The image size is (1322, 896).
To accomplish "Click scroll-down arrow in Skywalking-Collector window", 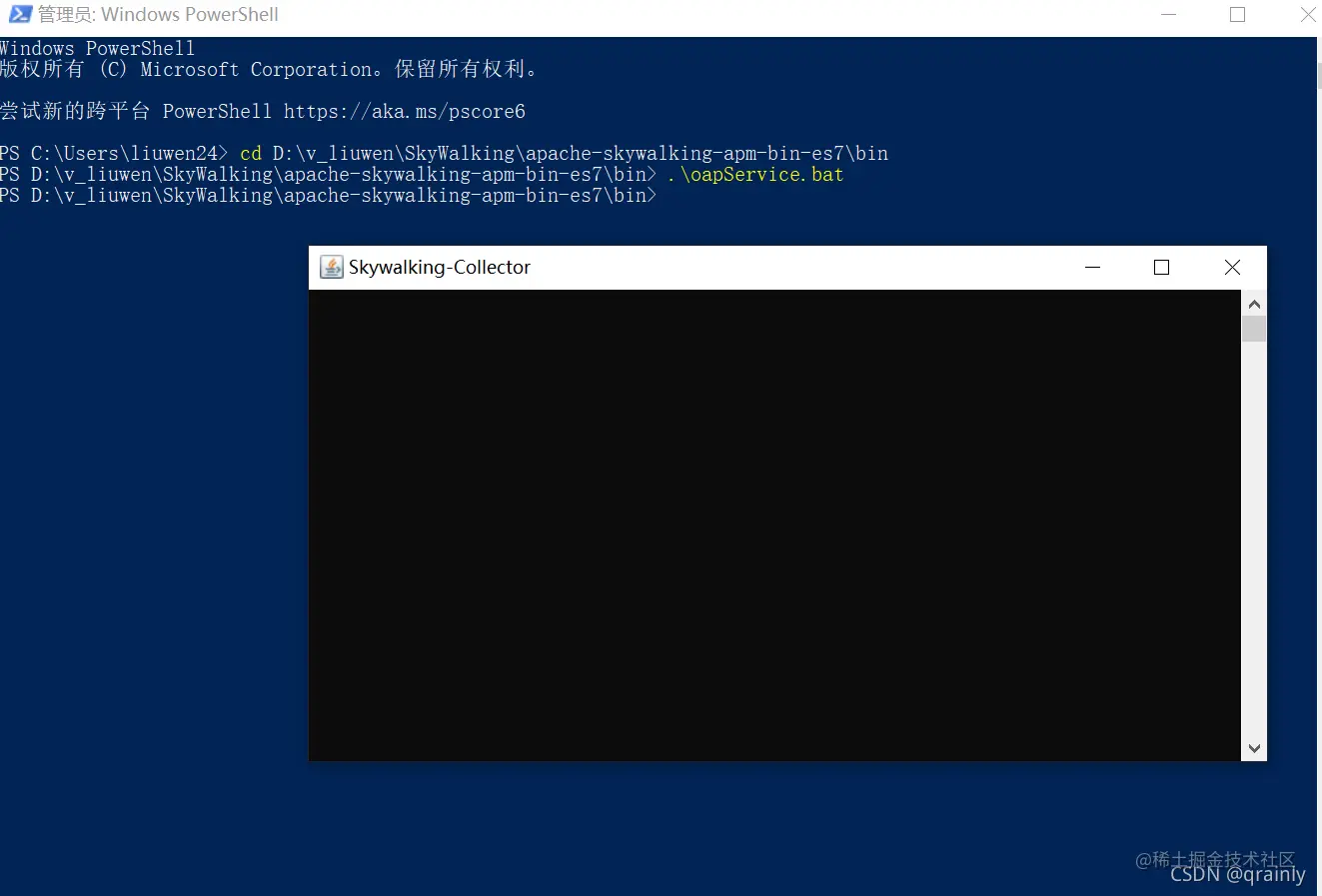I will click(x=1254, y=748).
